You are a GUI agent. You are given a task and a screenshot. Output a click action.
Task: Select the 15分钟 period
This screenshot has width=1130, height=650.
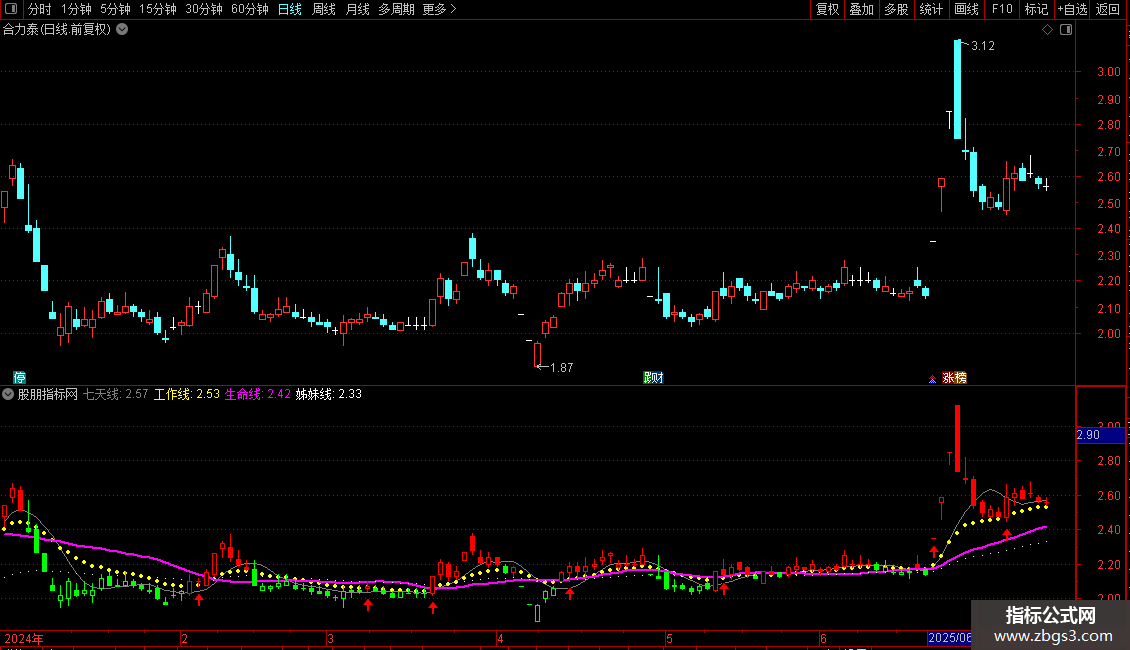click(158, 9)
